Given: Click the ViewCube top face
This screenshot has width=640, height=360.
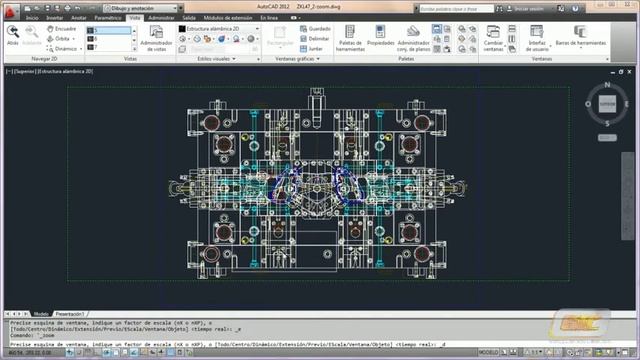Looking at the screenshot, I should 607,104.
